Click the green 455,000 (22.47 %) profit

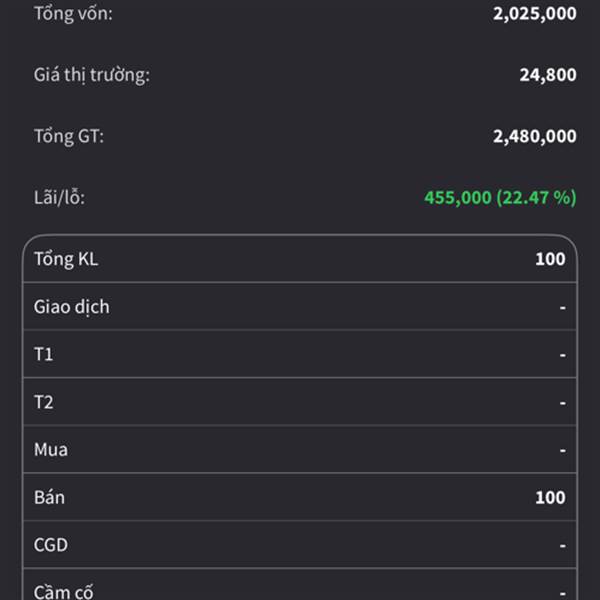500,197
